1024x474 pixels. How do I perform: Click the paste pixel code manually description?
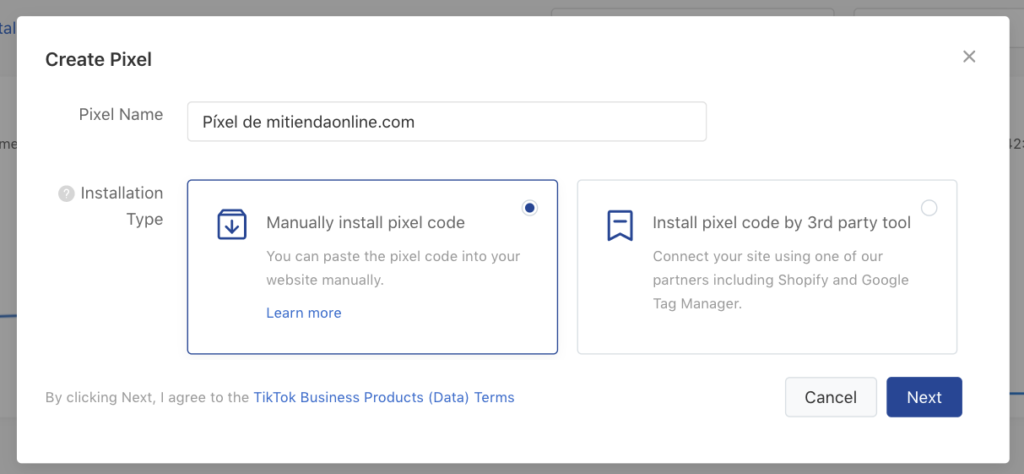(x=393, y=268)
